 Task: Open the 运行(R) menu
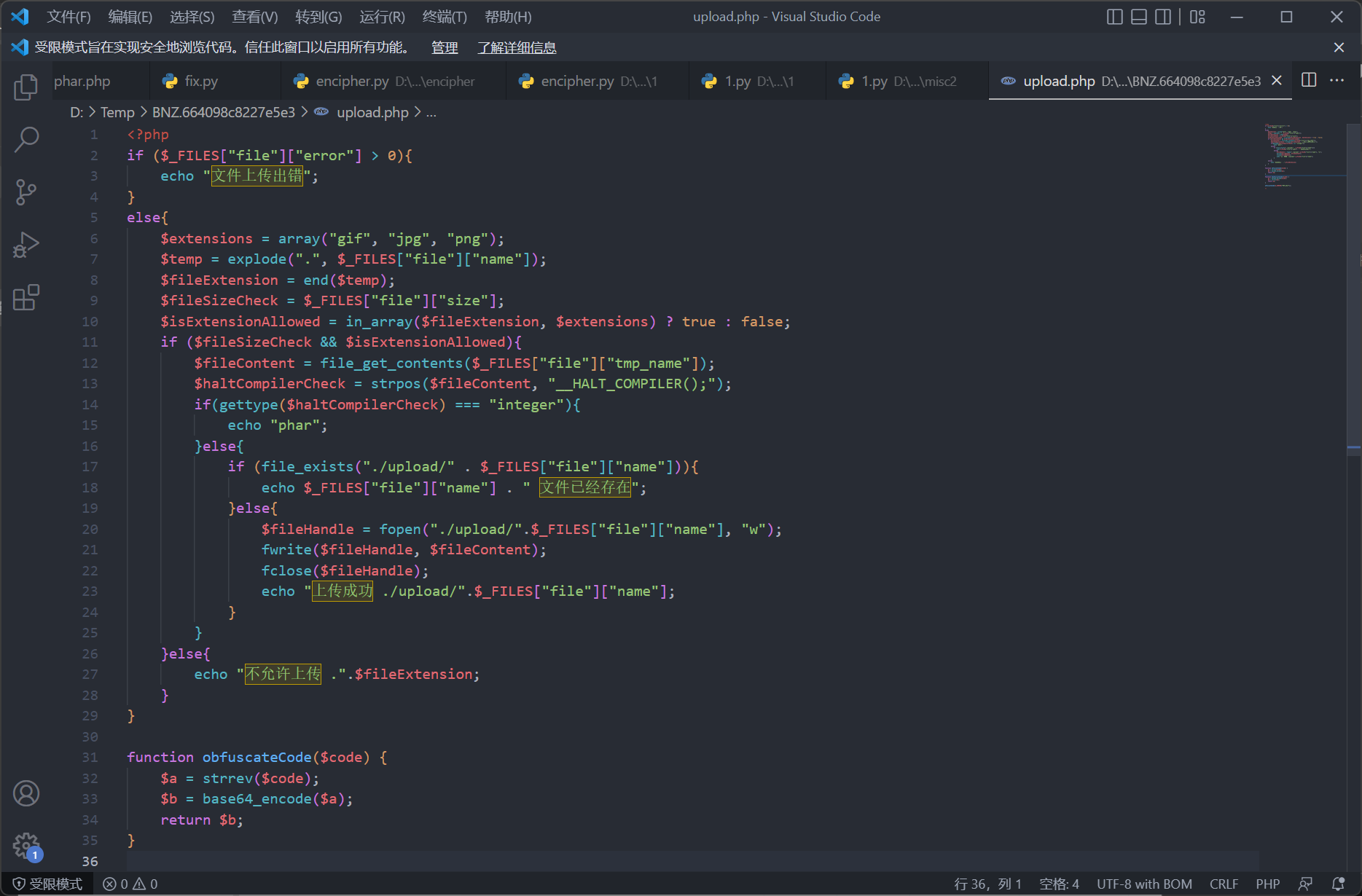pos(382,17)
